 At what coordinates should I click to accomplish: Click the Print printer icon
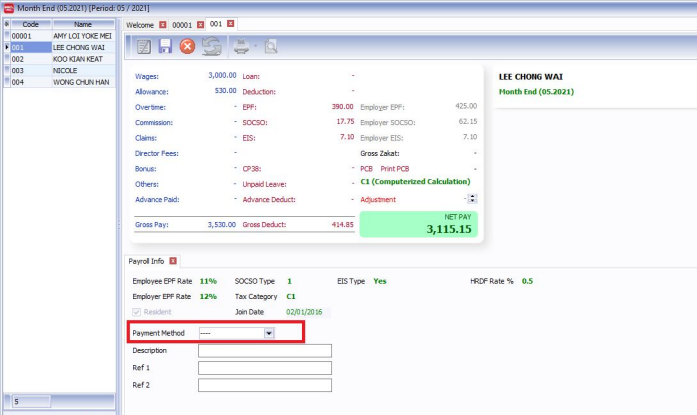[x=241, y=47]
